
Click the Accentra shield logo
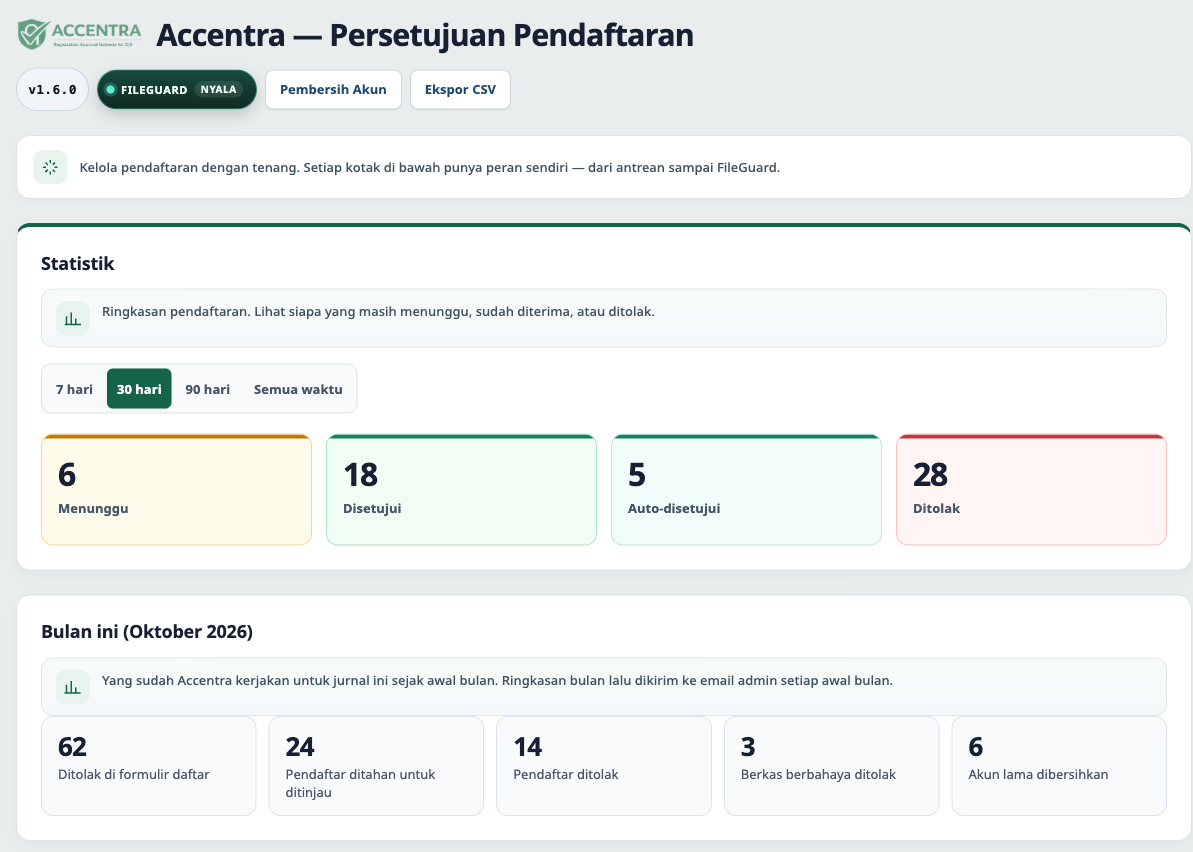79,34
